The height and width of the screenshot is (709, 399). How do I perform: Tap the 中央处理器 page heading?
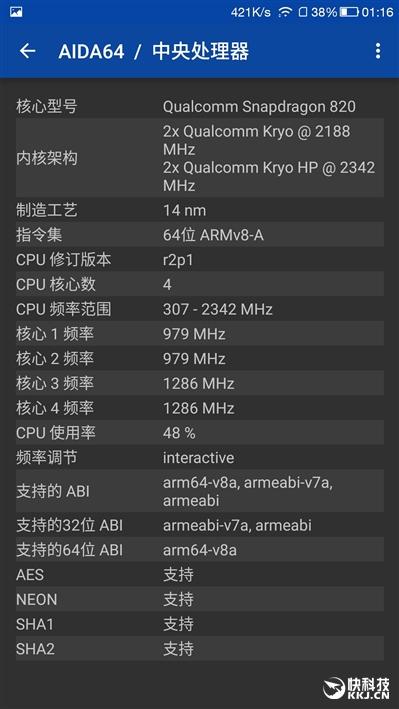point(200,52)
